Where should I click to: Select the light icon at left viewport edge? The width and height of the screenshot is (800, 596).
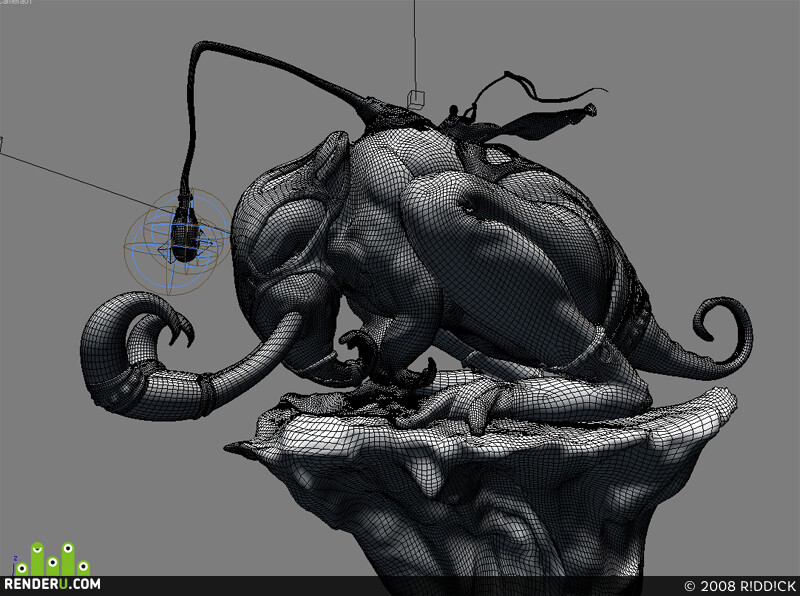click(1, 144)
